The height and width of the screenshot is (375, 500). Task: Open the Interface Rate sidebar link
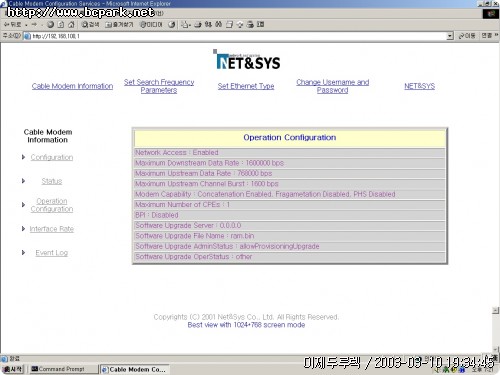pos(52,229)
